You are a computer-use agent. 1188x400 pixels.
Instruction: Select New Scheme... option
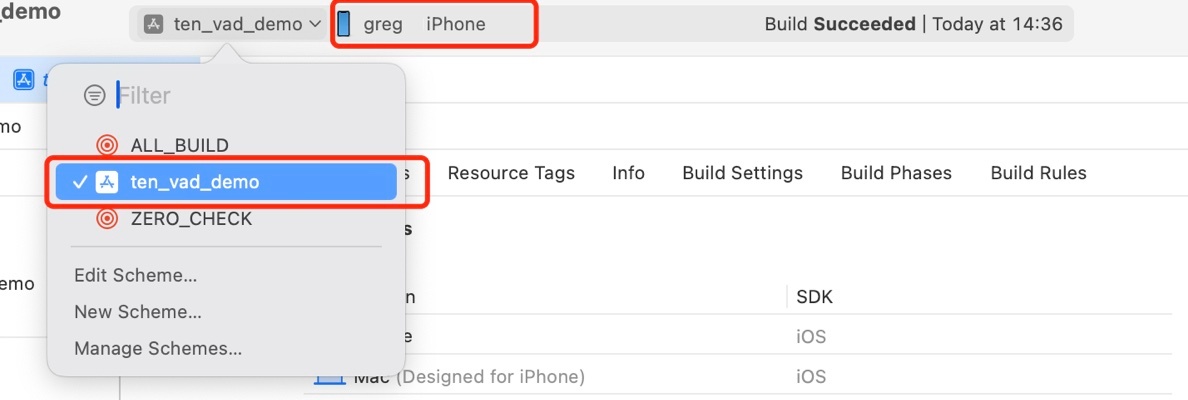point(138,312)
